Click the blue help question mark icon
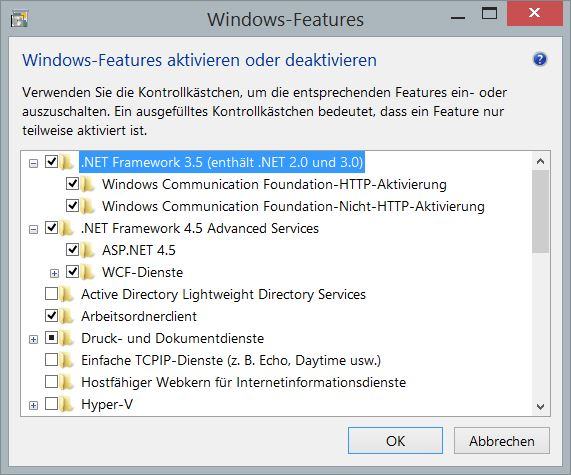 coord(540,59)
